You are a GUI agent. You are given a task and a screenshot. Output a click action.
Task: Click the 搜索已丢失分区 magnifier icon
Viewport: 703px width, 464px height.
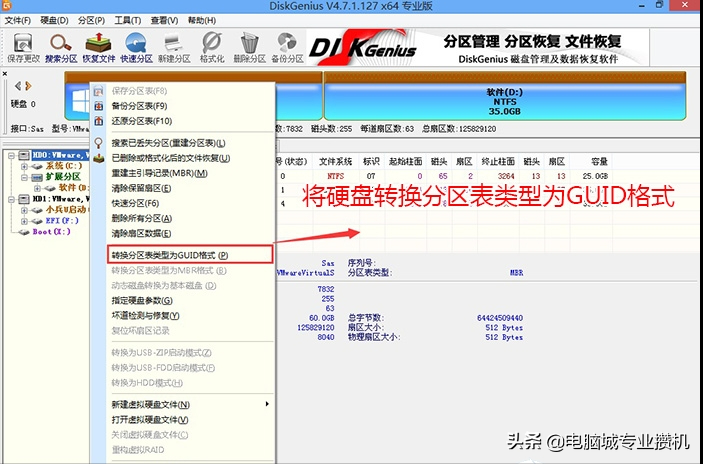(99, 143)
